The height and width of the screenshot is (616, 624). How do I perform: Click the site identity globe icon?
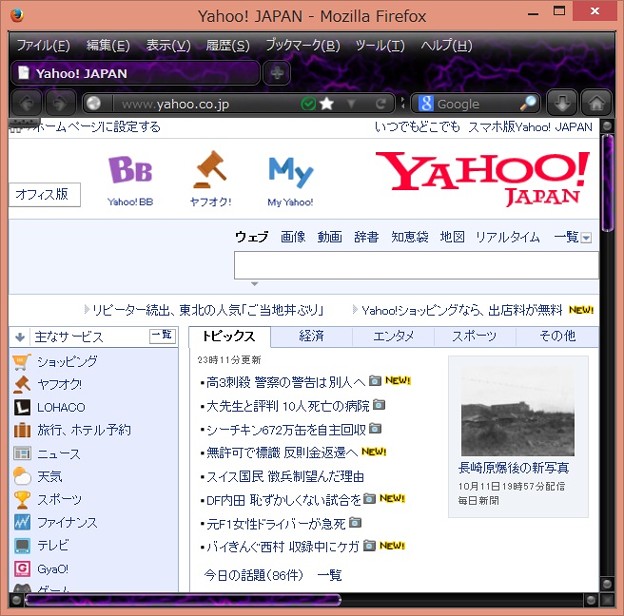[94, 104]
